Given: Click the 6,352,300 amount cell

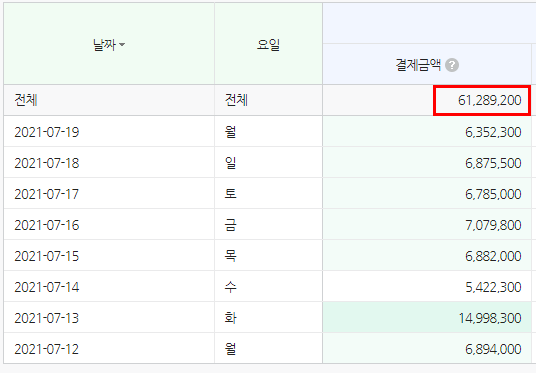Looking at the screenshot, I should tap(427, 131).
